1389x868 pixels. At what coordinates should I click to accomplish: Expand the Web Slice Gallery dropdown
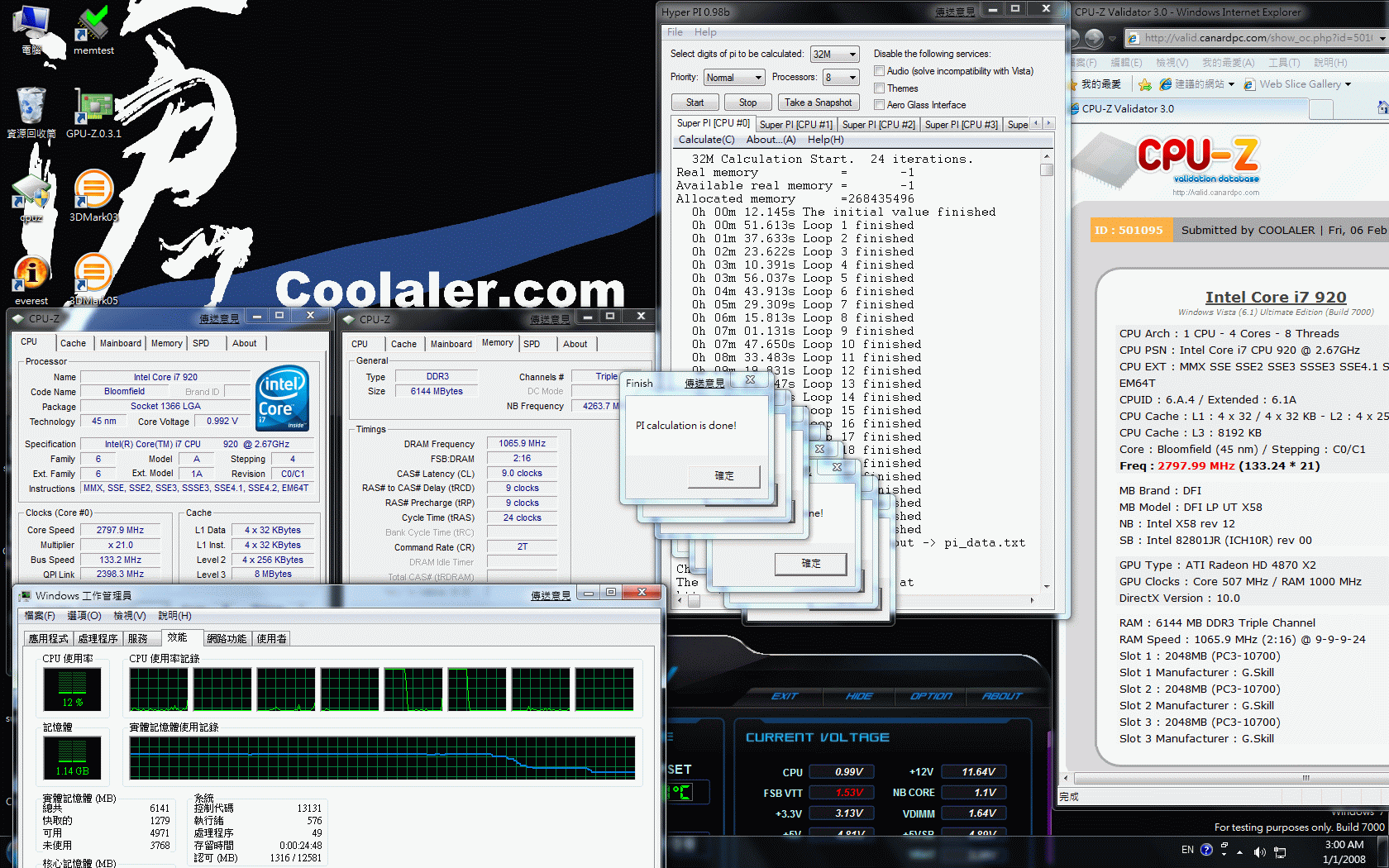tap(1348, 84)
